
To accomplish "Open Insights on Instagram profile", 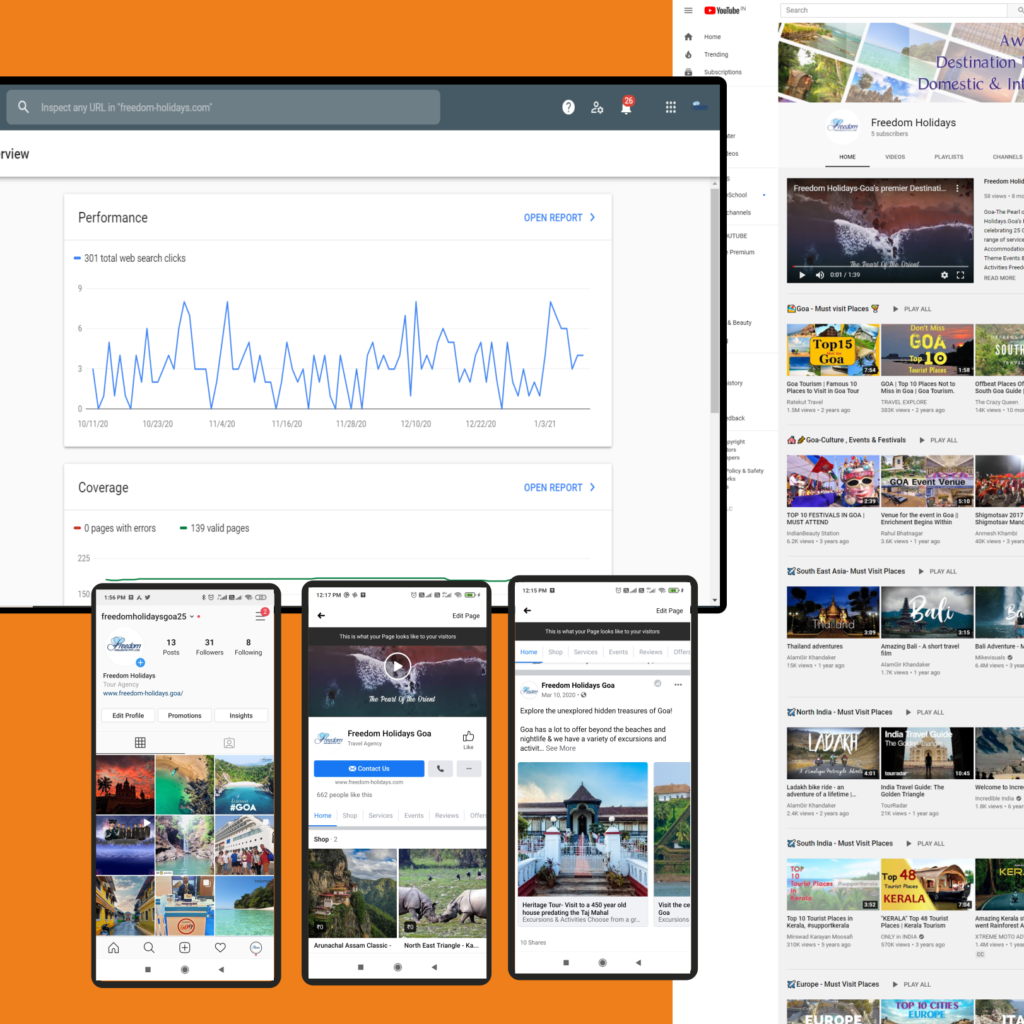I will [x=241, y=716].
